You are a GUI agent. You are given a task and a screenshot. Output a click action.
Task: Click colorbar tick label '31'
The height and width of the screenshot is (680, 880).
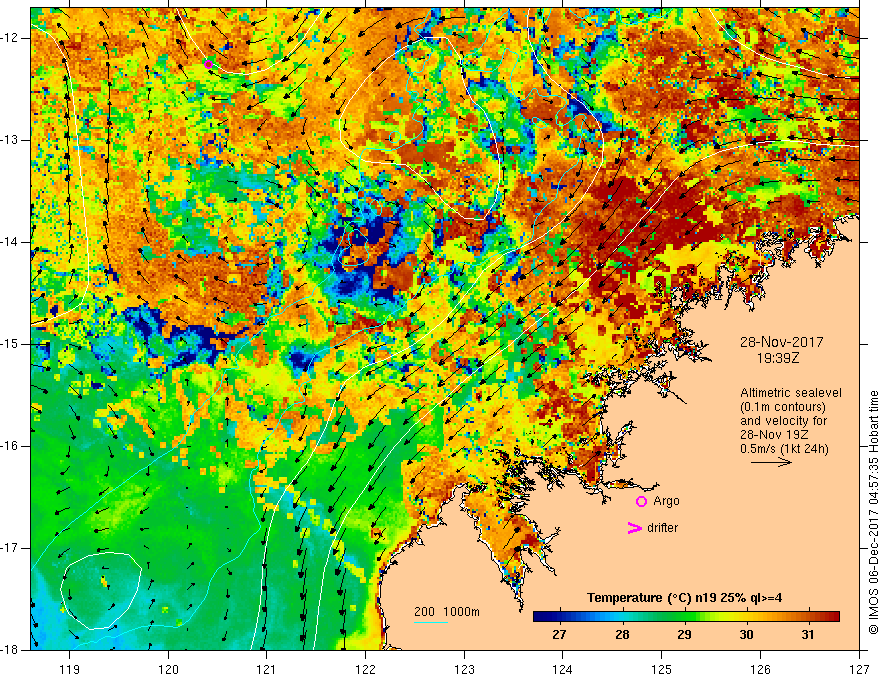point(808,635)
